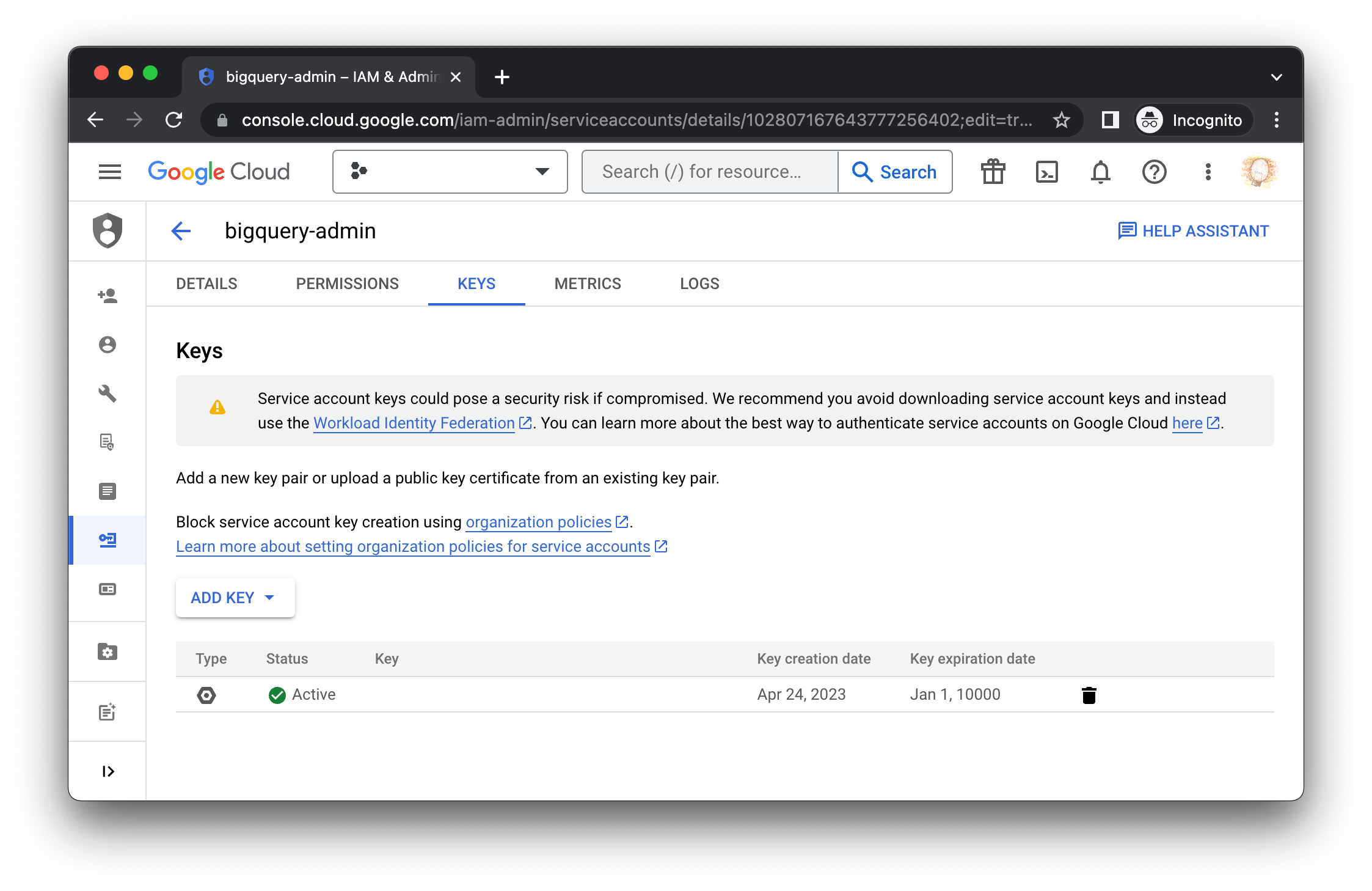
Task: Open the hamburger navigation menu
Action: [110, 172]
